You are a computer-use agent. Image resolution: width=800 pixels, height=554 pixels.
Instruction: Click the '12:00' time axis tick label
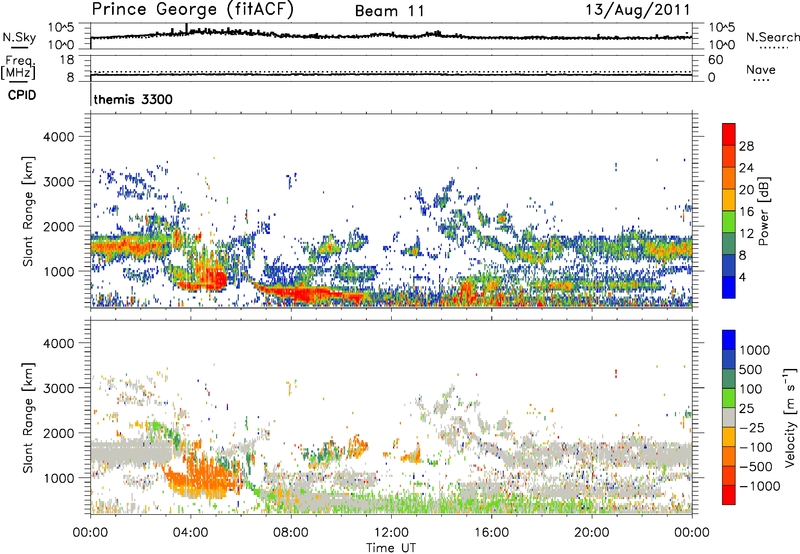click(x=391, y=533)
